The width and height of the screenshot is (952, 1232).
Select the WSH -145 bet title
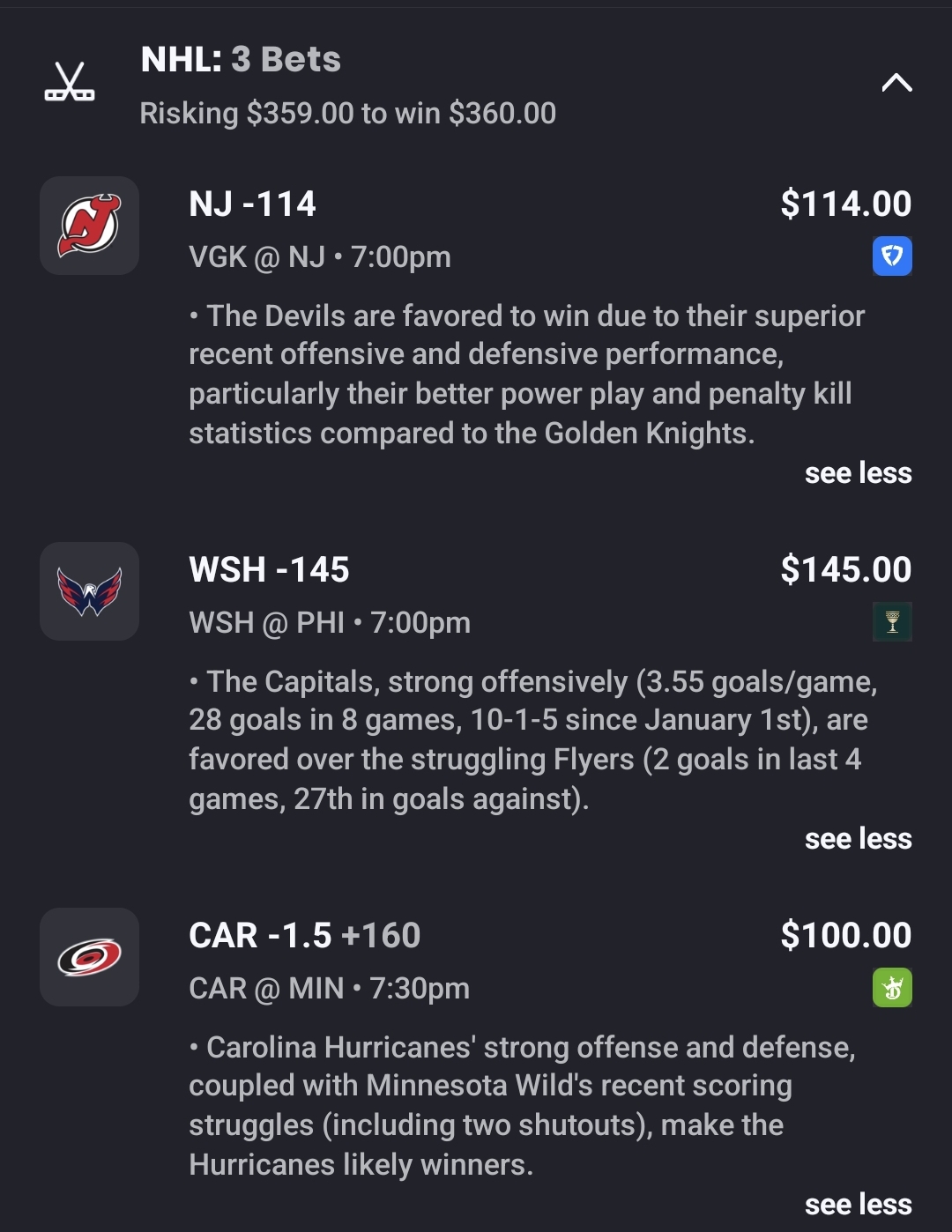[269, 570]
